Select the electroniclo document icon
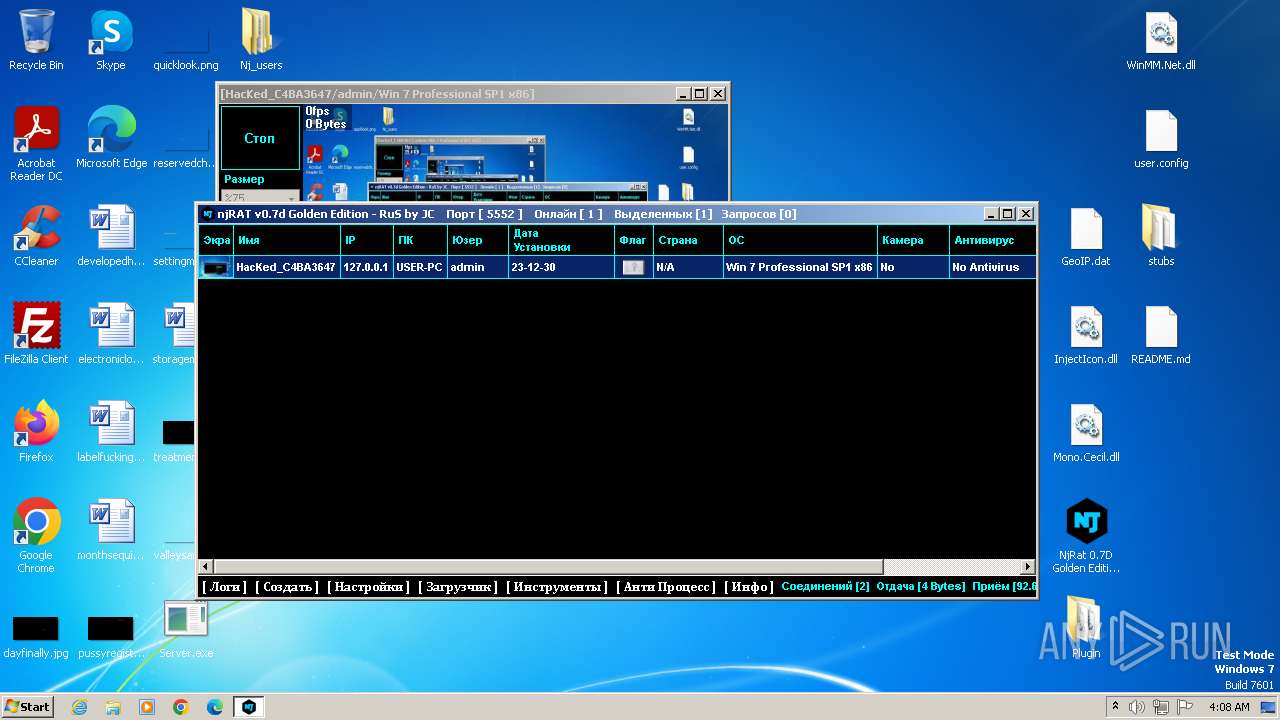The width and height of the screenshot is (1280, 720). click(111, 334)
